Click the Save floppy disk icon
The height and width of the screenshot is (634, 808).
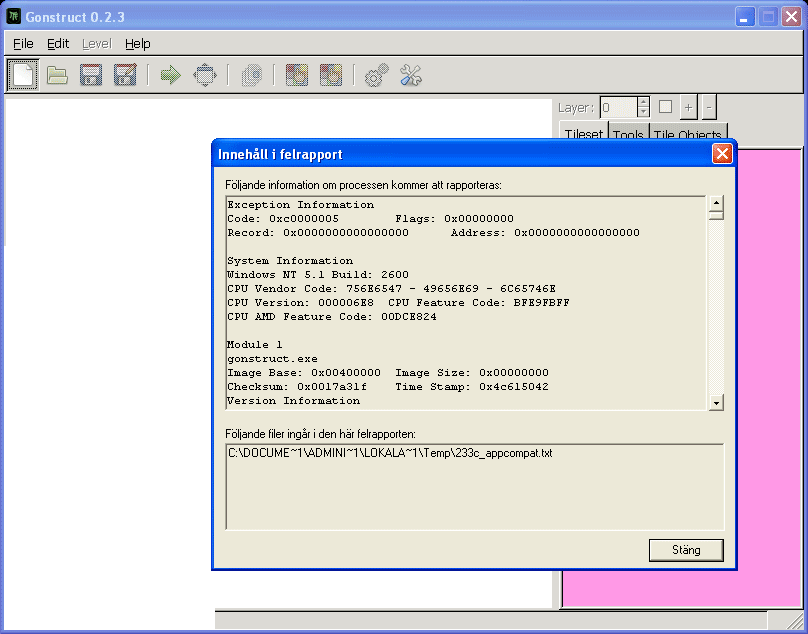coord(91,75)
